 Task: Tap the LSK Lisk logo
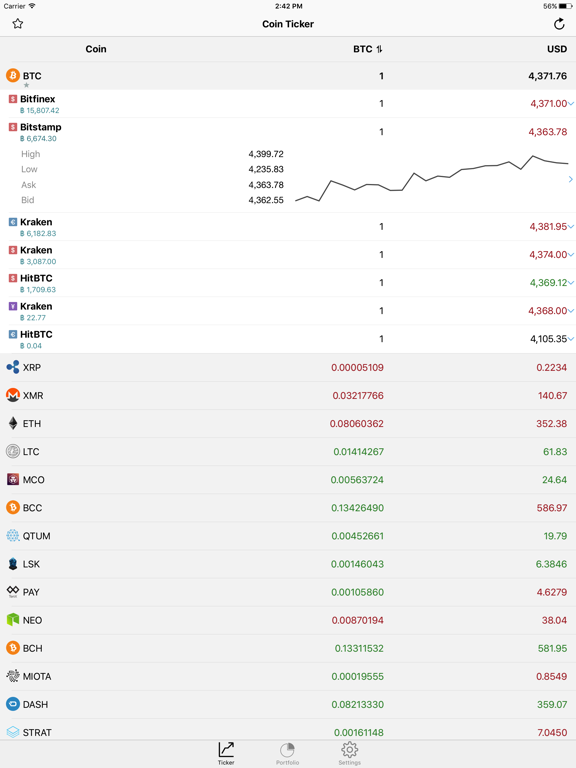coord(13,564)
